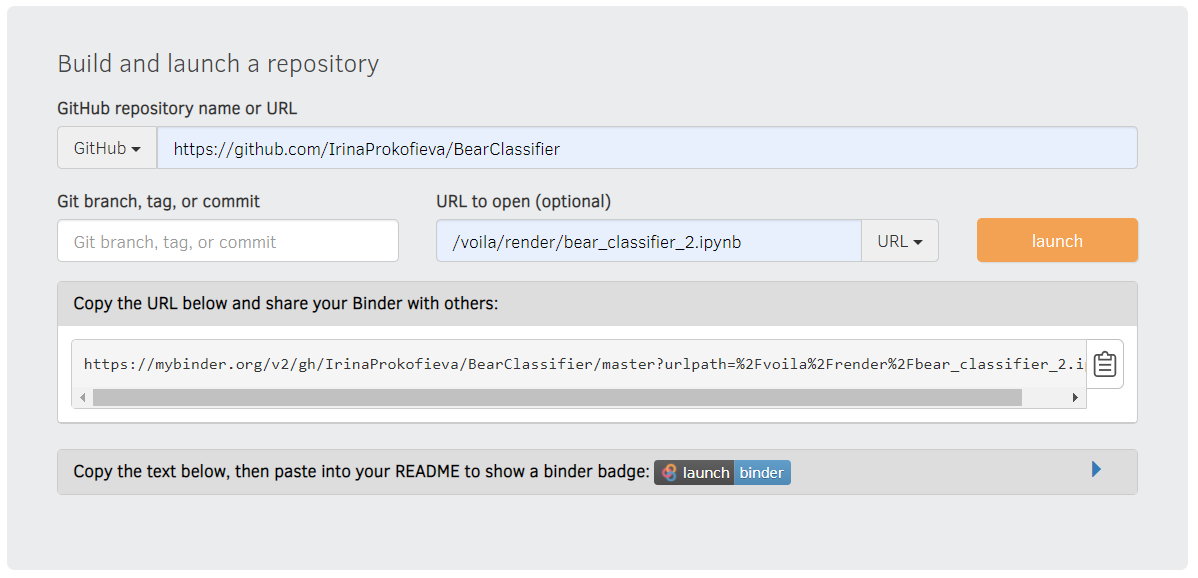Click the Git branch, tag, or commit field
The image size is (1198, 578).
coord(228,241)
